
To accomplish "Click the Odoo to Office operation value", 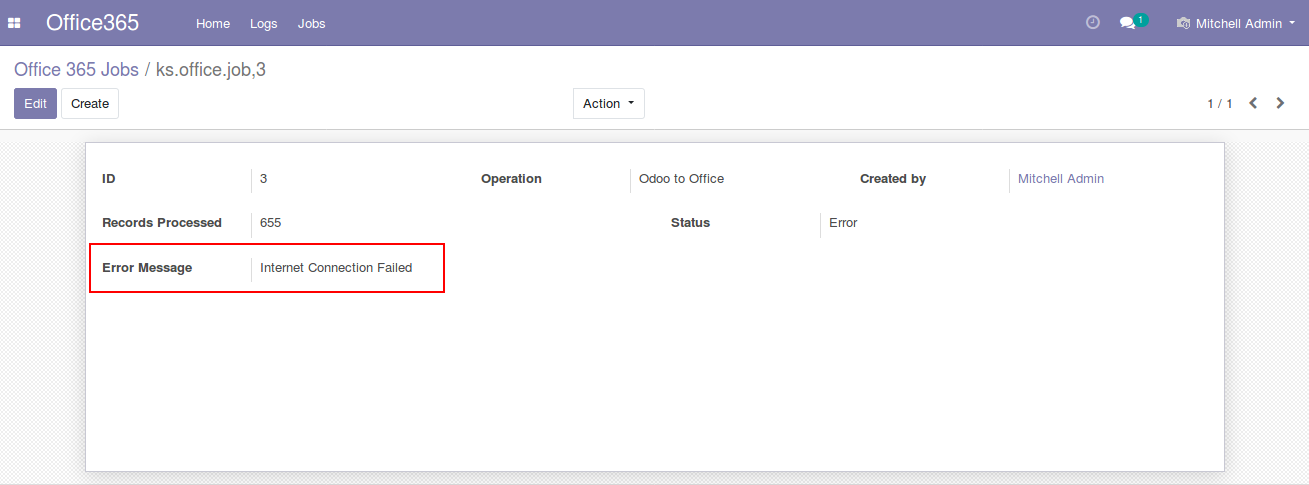I will tap(681, 179).
